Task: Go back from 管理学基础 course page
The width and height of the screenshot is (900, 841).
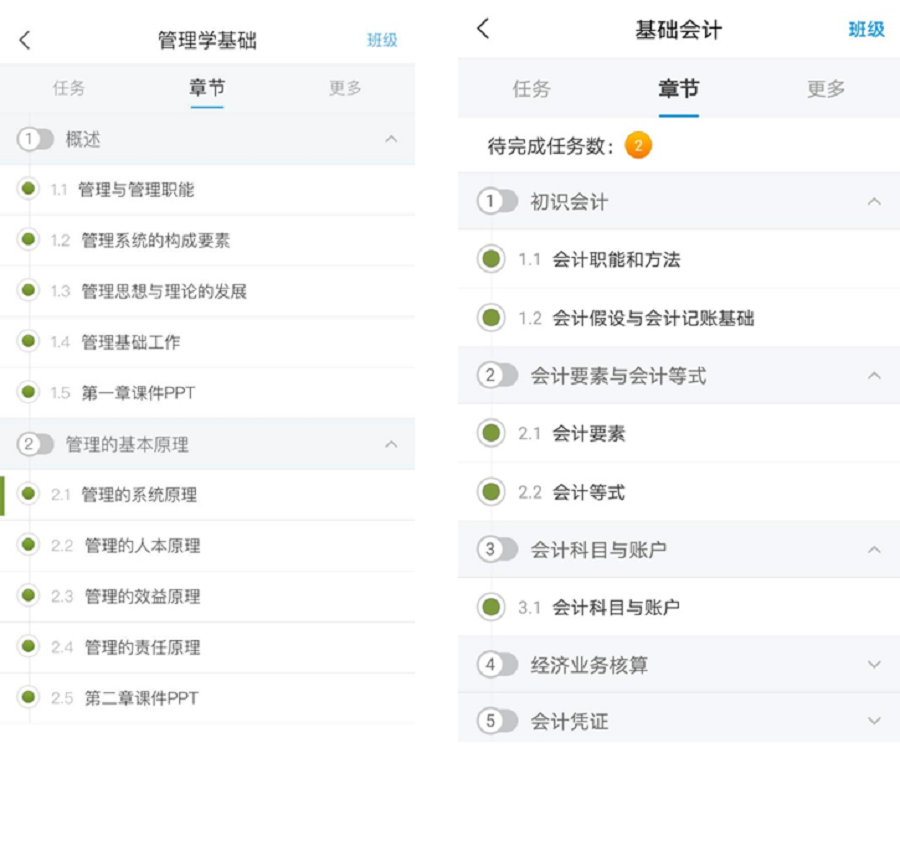Action: click(25, 40)
